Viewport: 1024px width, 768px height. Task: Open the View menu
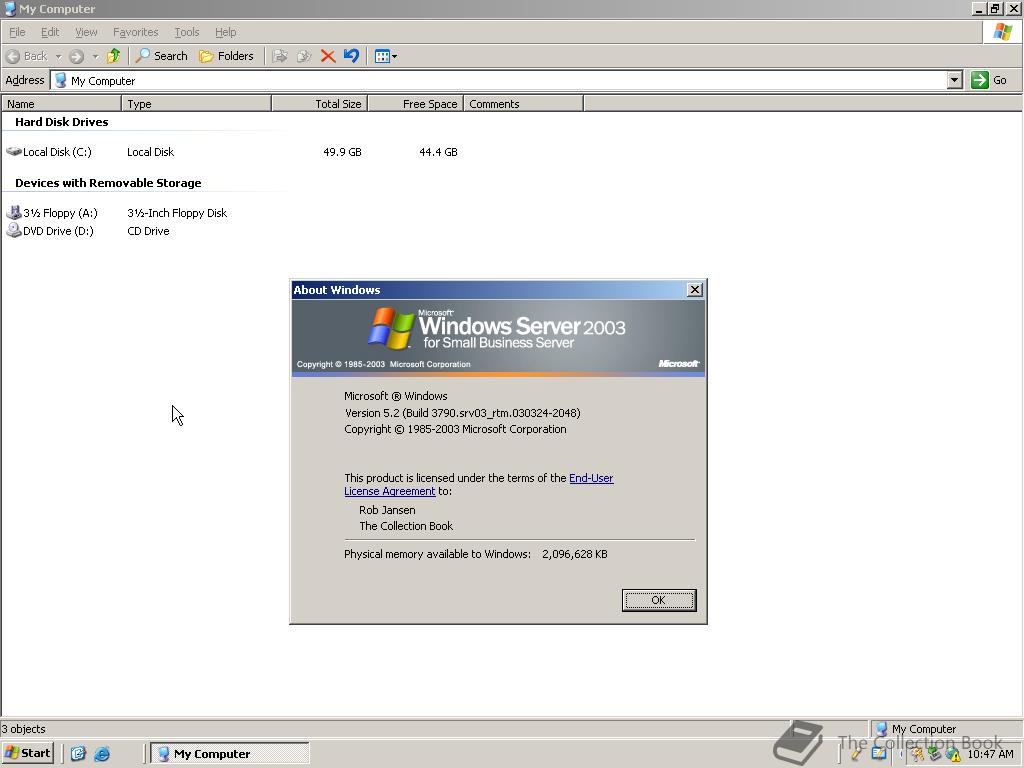click(86, 32)
